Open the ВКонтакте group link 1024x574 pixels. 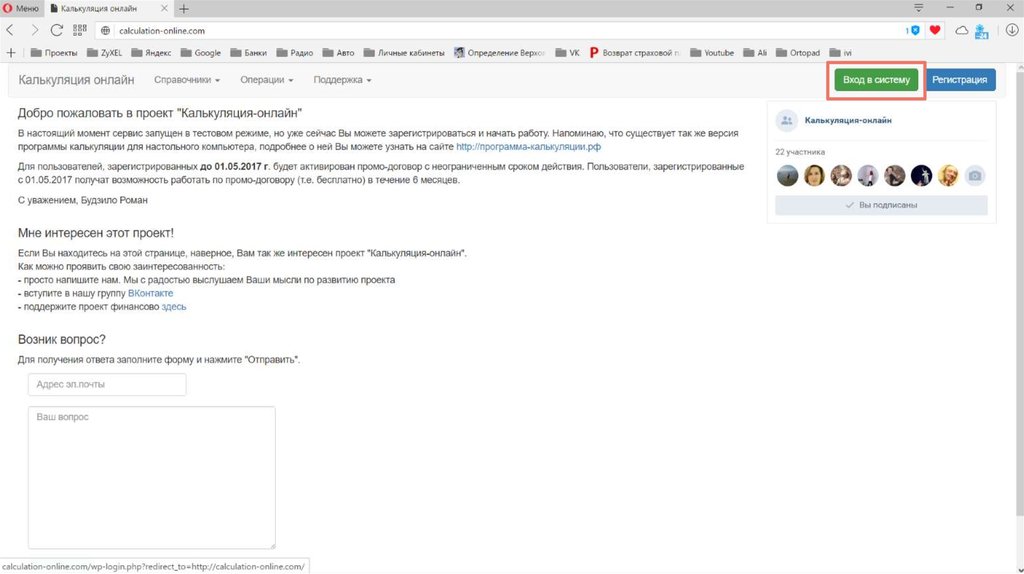(150, 294)
